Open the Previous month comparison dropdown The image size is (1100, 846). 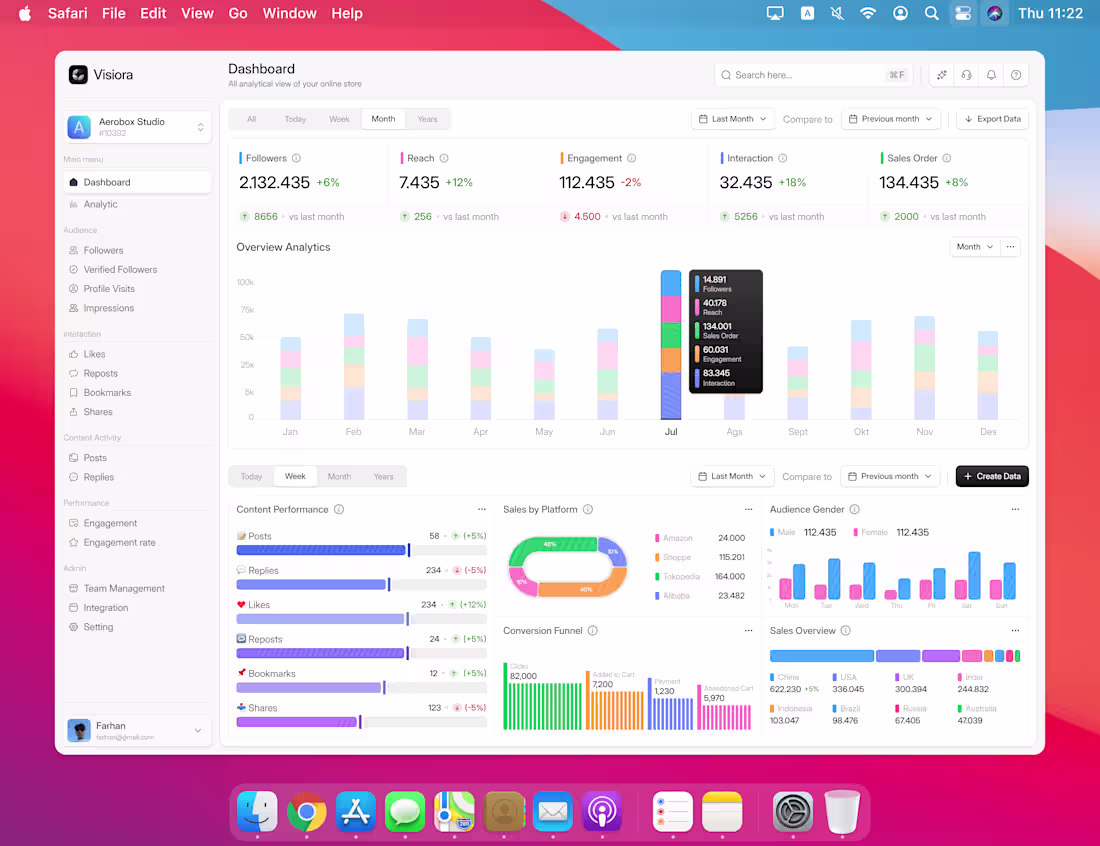(890, 118)
